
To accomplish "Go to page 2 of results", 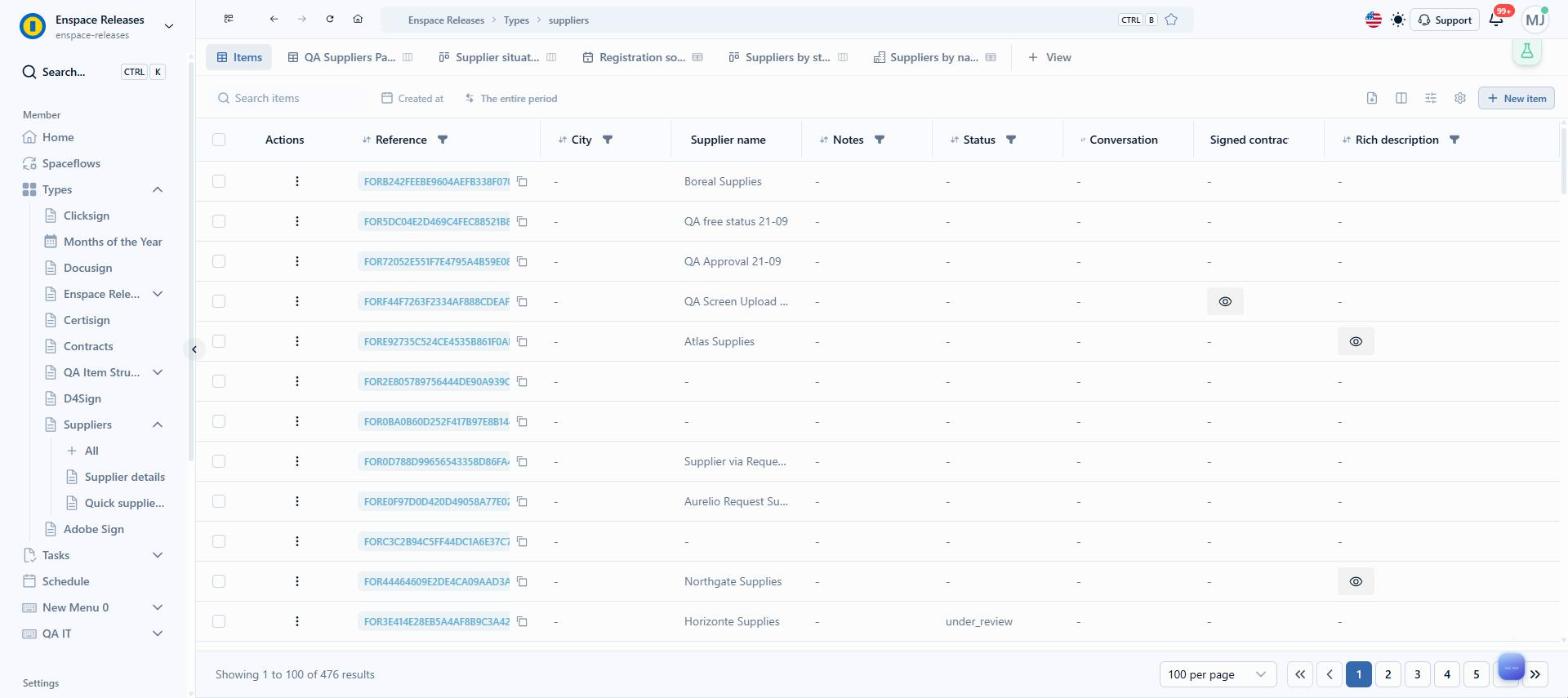I will click(x=1388, y=674).
